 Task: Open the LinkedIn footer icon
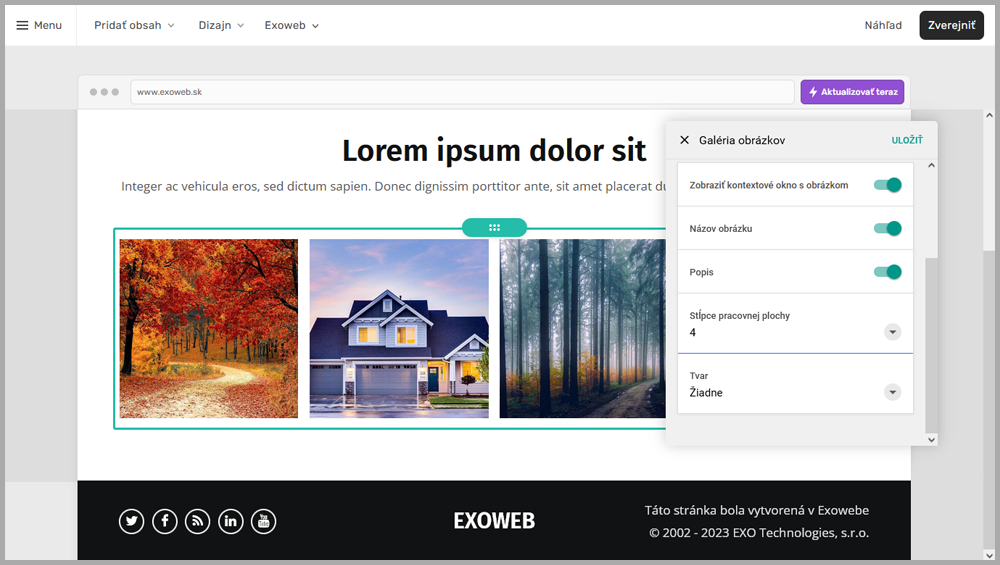coord(231,522)
